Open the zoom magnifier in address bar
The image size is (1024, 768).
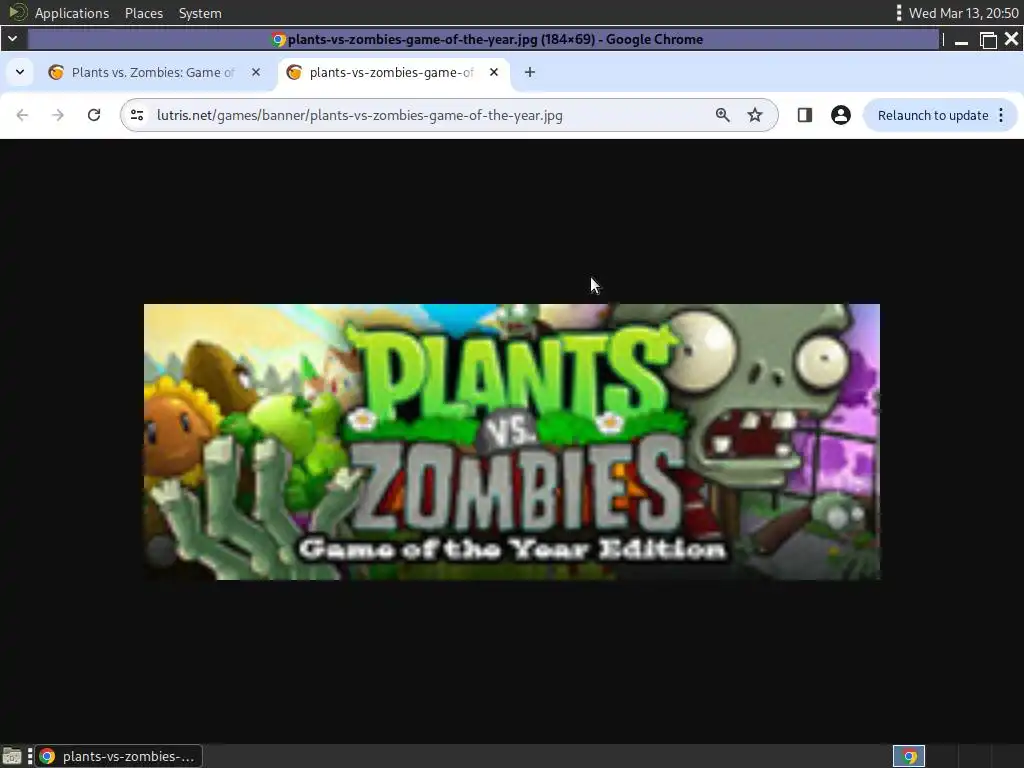coord(722,115)
